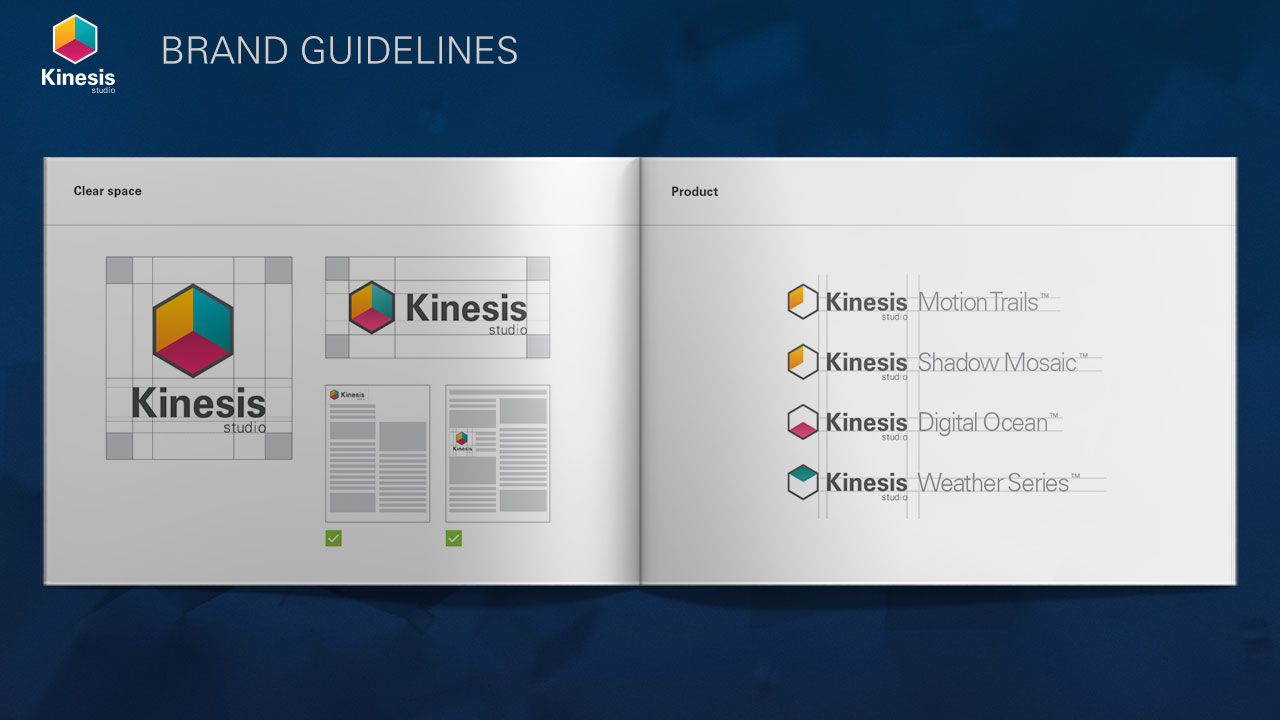The height and width of the screenshot is (720, 1280).
Task: Click the large Kinesis wordmark in stacked logo
Action: coord(199,403)
